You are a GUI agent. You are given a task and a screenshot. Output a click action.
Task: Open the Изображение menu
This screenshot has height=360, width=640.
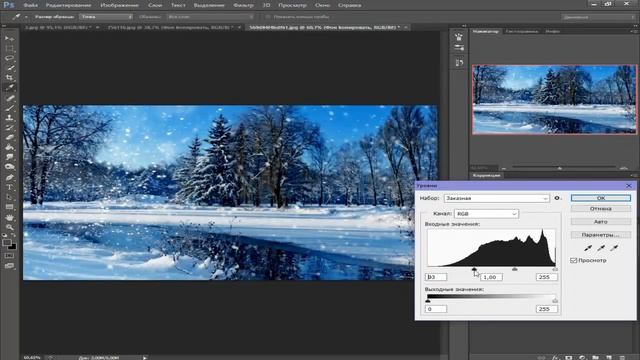pos(119,5)
